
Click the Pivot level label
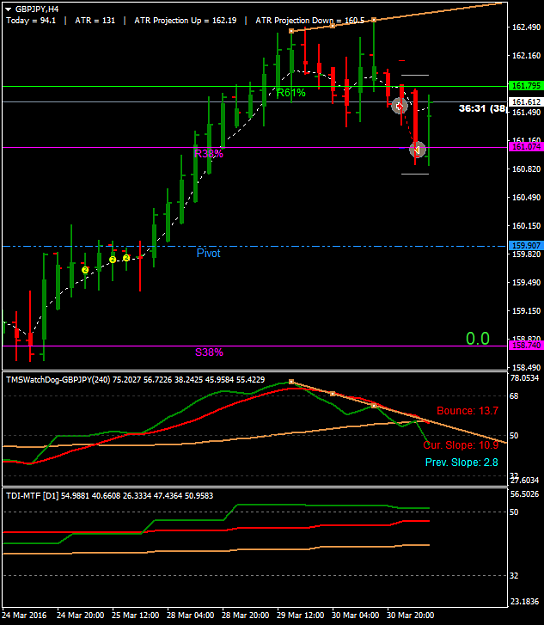pos(208,253)
